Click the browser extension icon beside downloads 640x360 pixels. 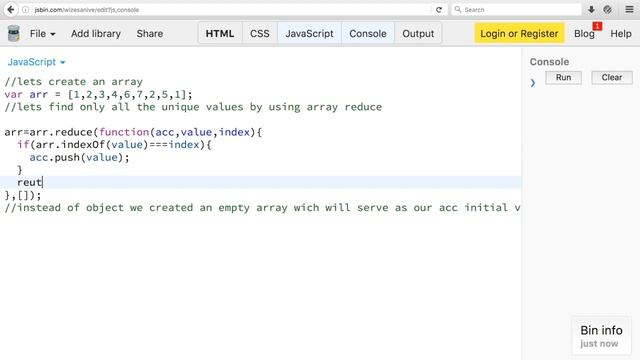coord(607,9)
